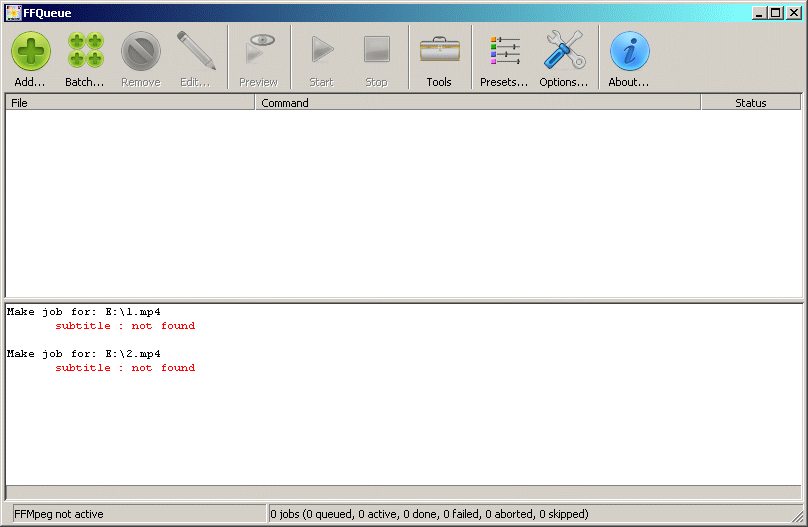
Task: Maximize the FFQueue window
Action: tap(776, 13)
